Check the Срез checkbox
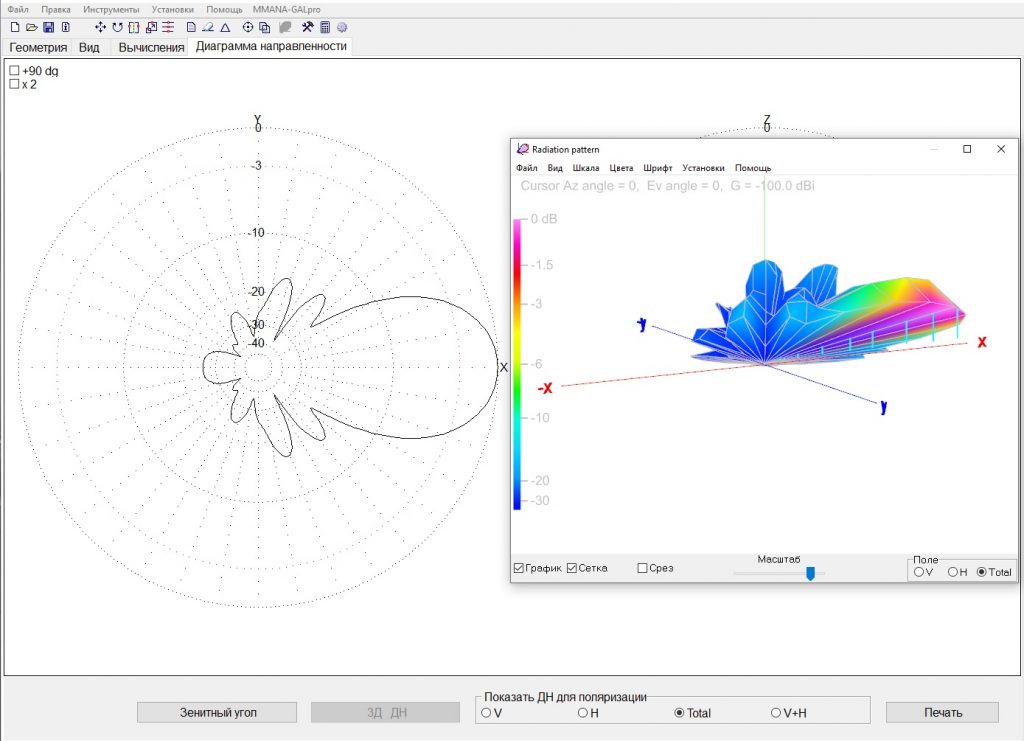Viewport: 1024px width, 741px height. pos(643,568)
